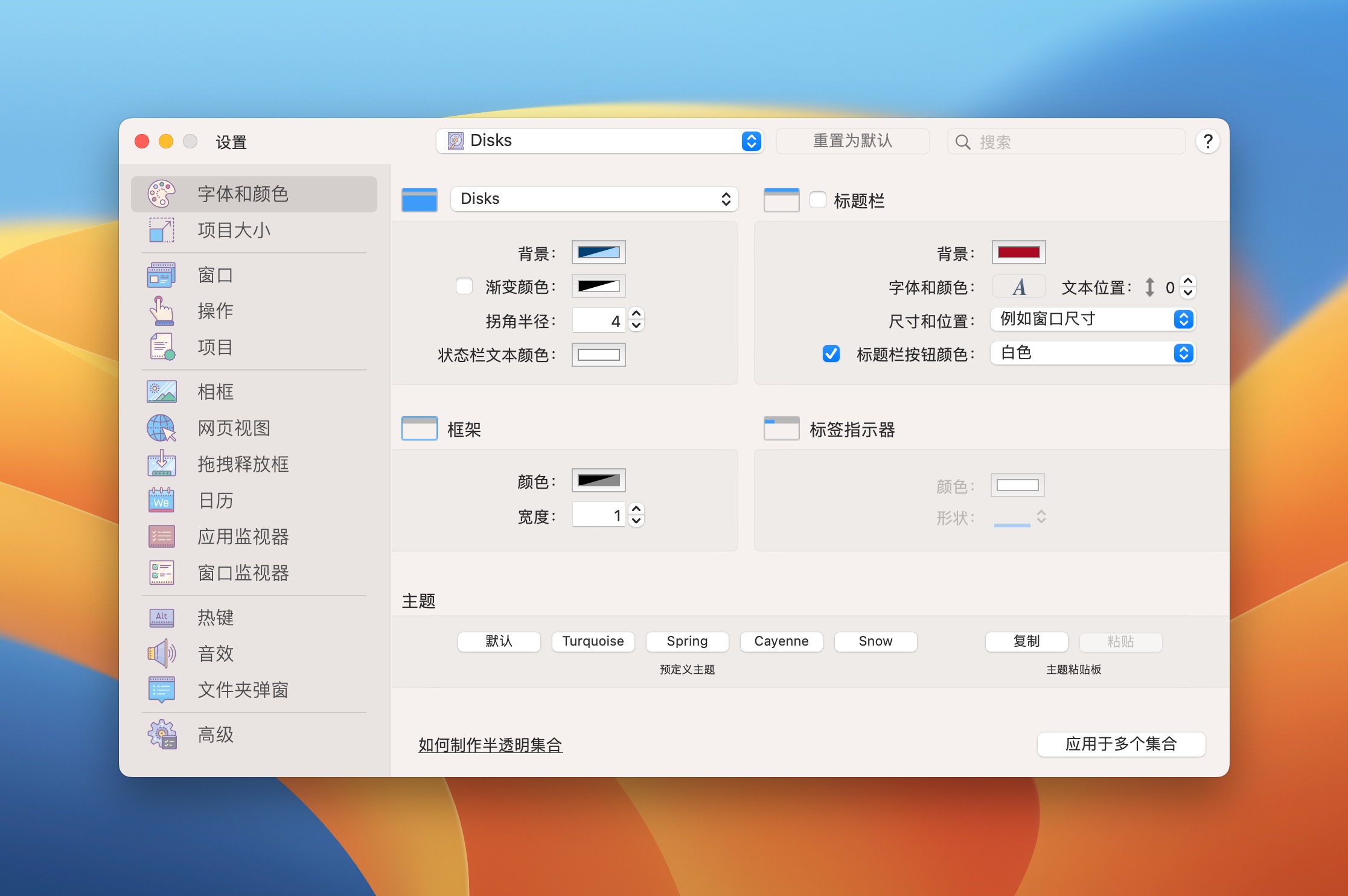Open the 高级 settings section
1348x896 pixels.
pyautogui.click(x=214, y=734)
